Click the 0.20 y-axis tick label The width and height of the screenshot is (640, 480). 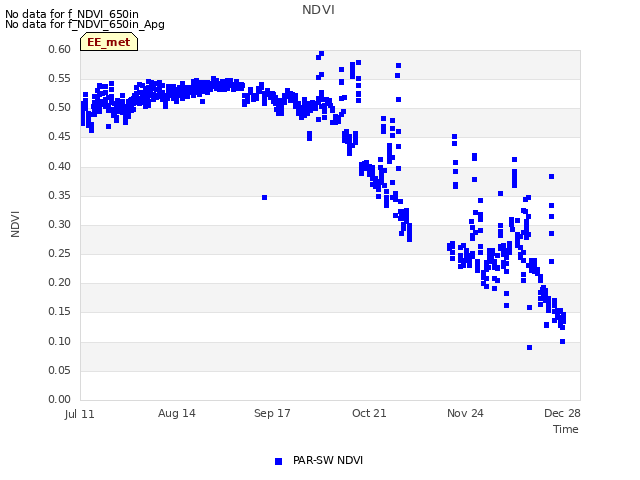[x=60, y=282]
